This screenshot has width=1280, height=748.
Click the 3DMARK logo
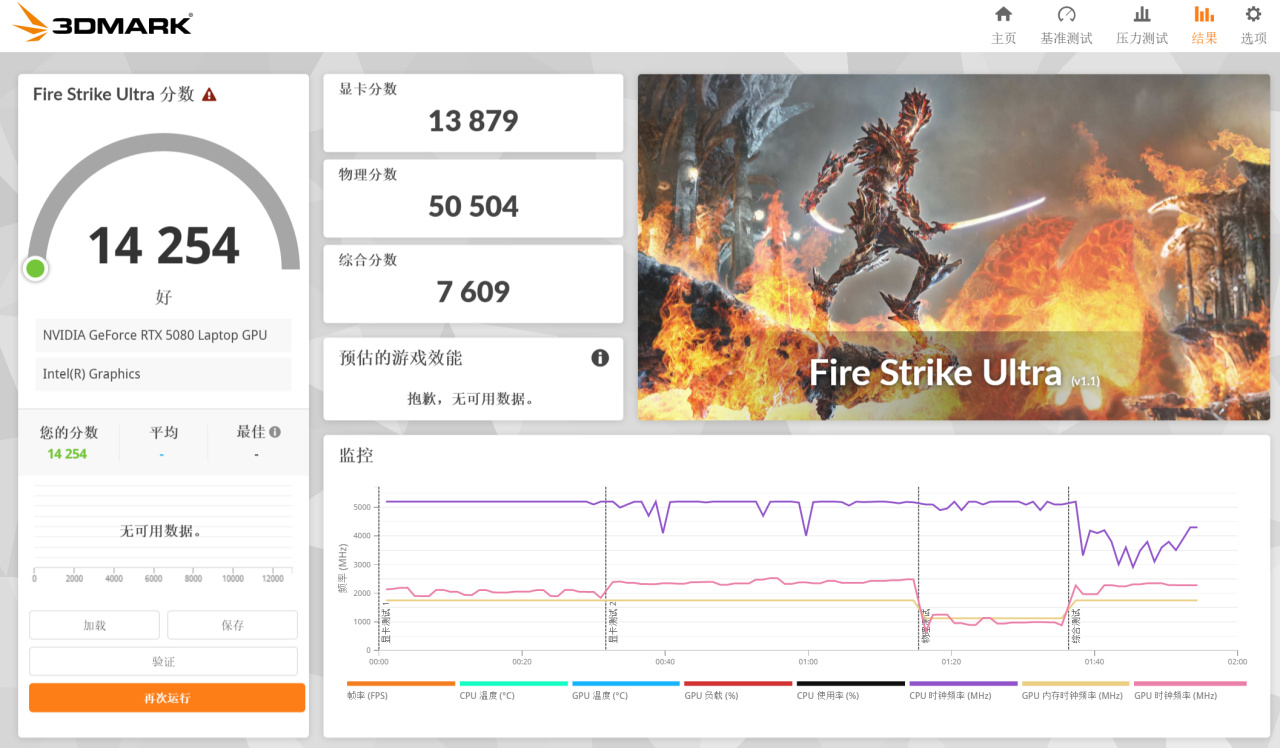click(x=100, y=22)
